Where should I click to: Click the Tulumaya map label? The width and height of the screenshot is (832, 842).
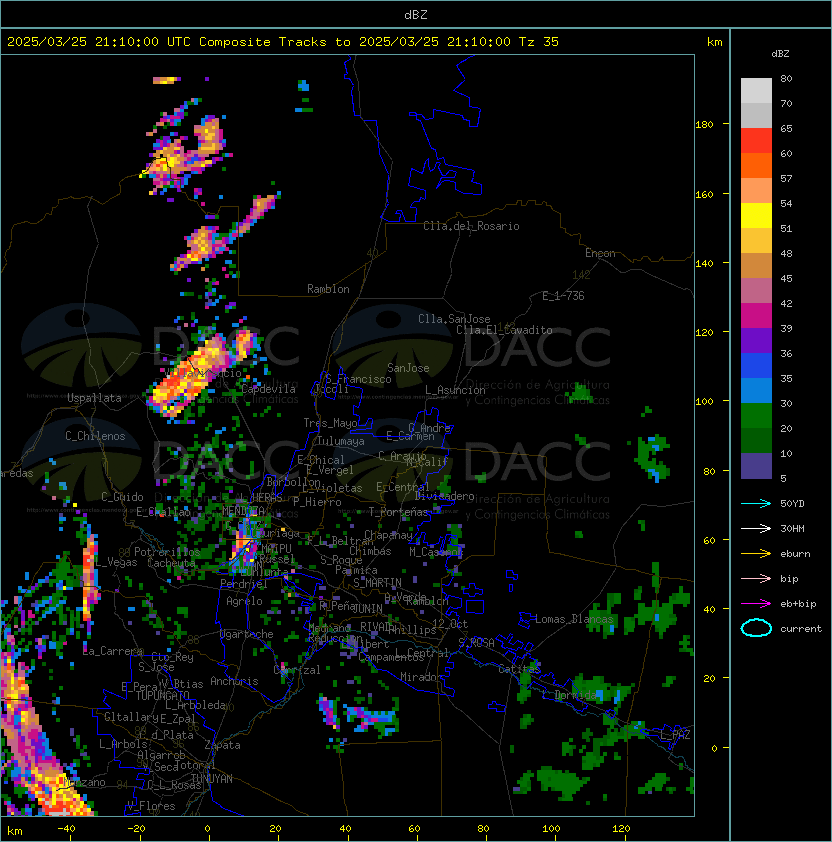(x=341, y=441)
